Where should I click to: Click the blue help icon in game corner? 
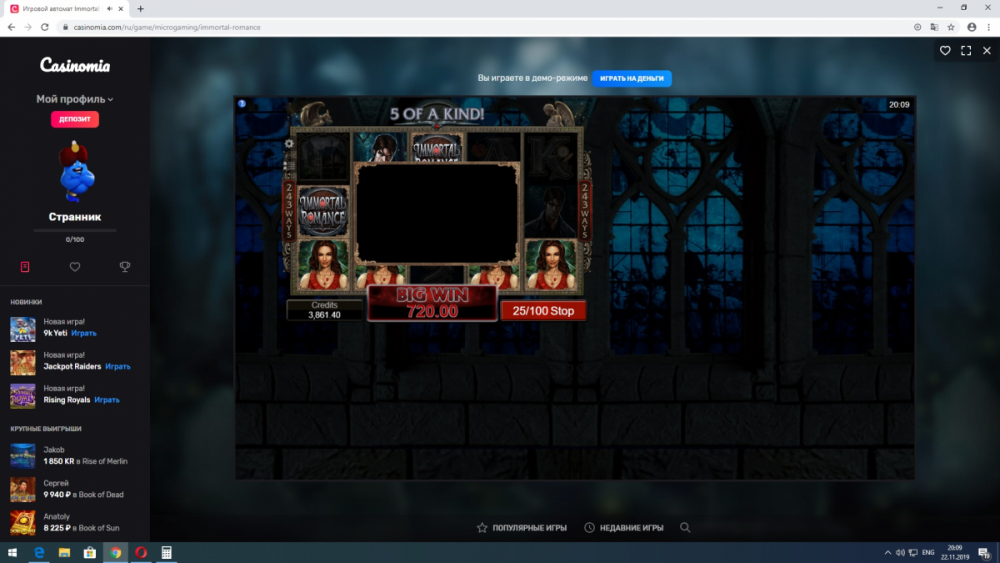tap(242, 103)
